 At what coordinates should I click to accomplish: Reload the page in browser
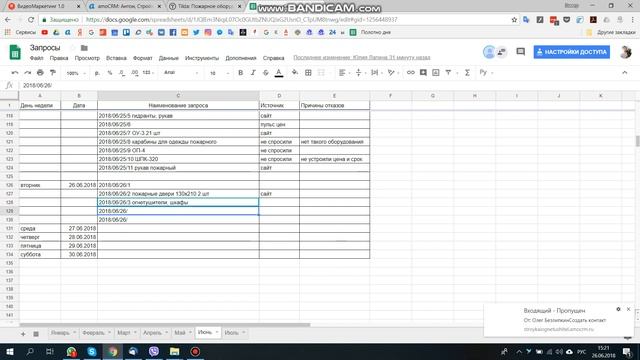[x=31, y=20]
